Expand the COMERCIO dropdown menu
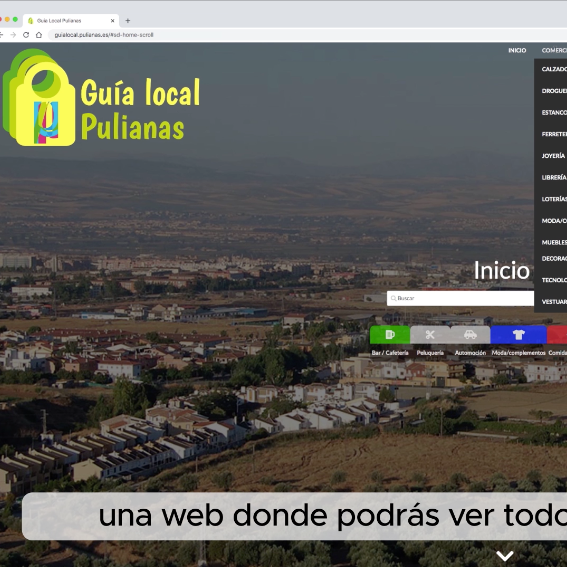The image size is (567, 567). [x=554, y=50]
